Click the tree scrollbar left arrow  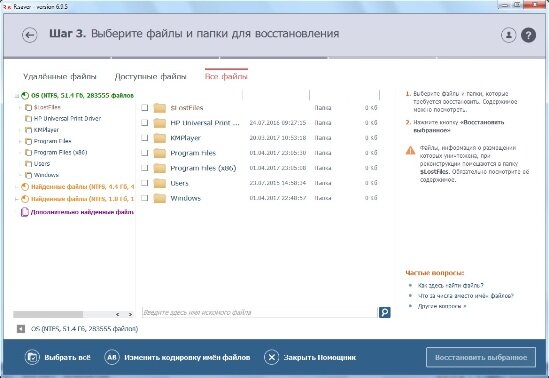[x=118, y=314]
